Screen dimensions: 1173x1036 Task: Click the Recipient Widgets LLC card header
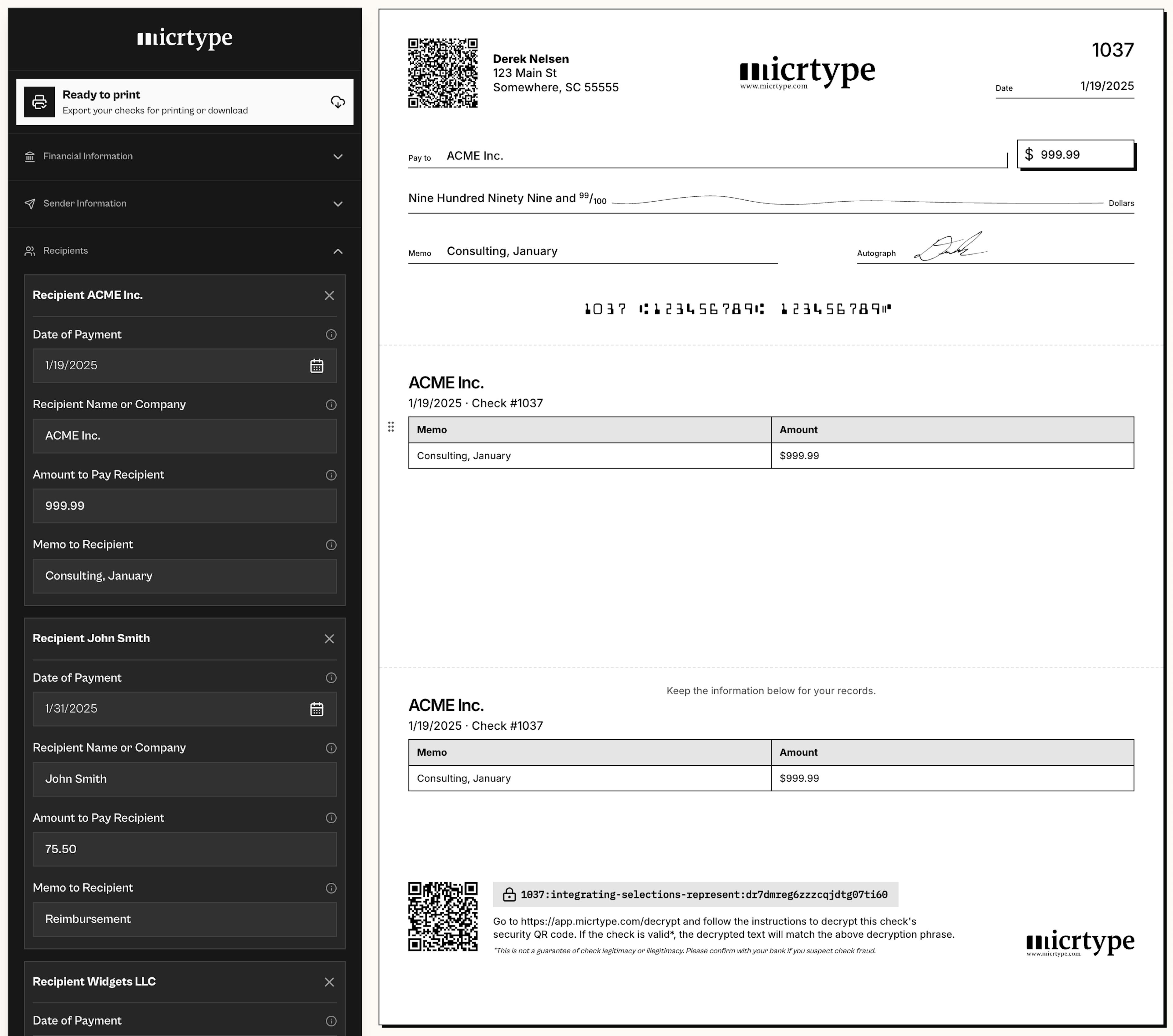(185, 982)
